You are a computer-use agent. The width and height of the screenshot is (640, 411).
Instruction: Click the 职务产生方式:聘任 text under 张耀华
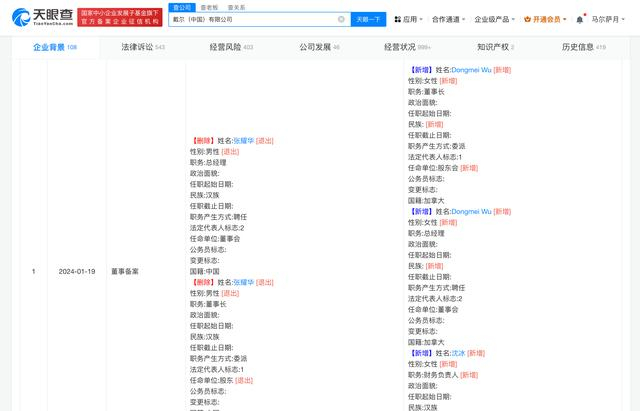tap(218, 217)
